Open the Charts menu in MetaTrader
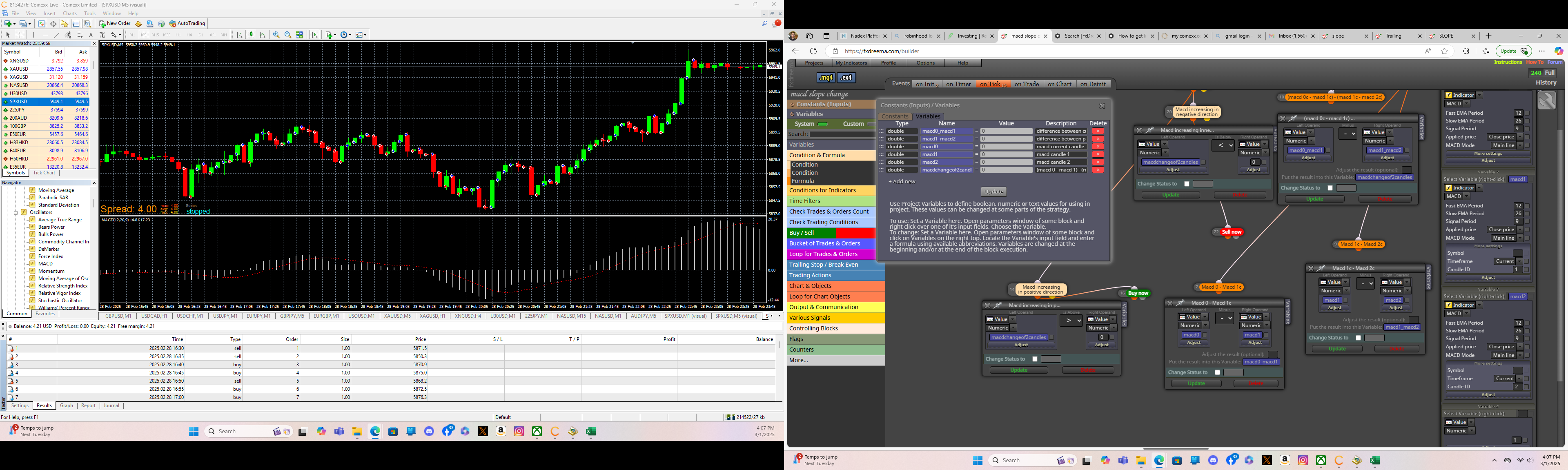The height and width of the screenshot is (470, 1568). pos(70,13)
